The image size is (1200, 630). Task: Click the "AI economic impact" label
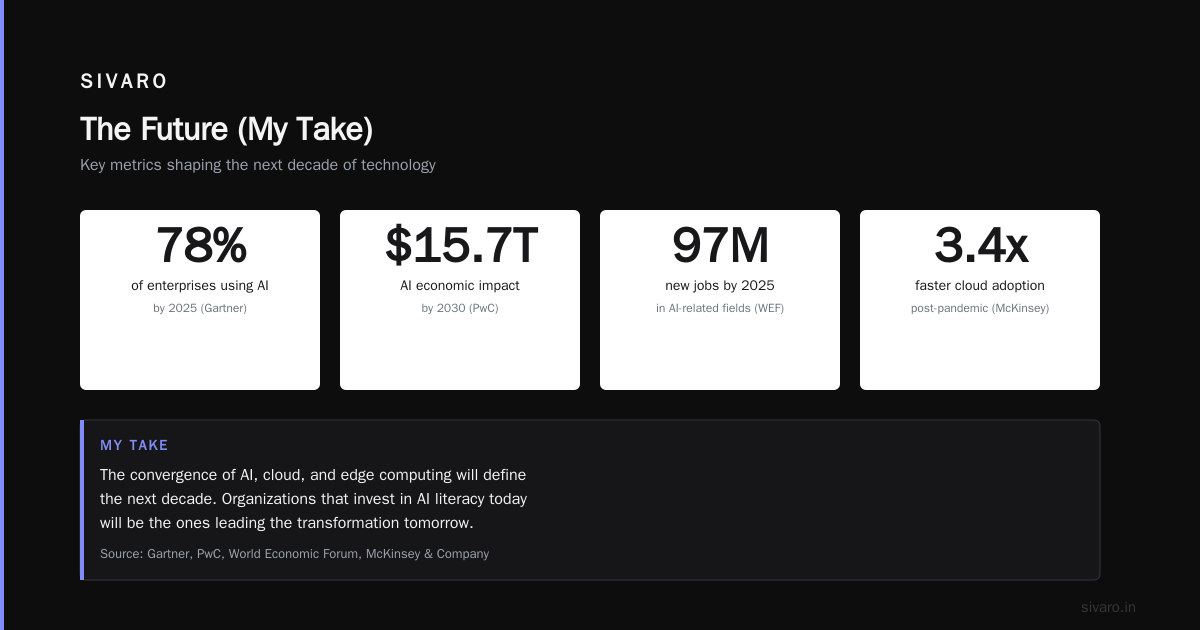pos(460,286)
